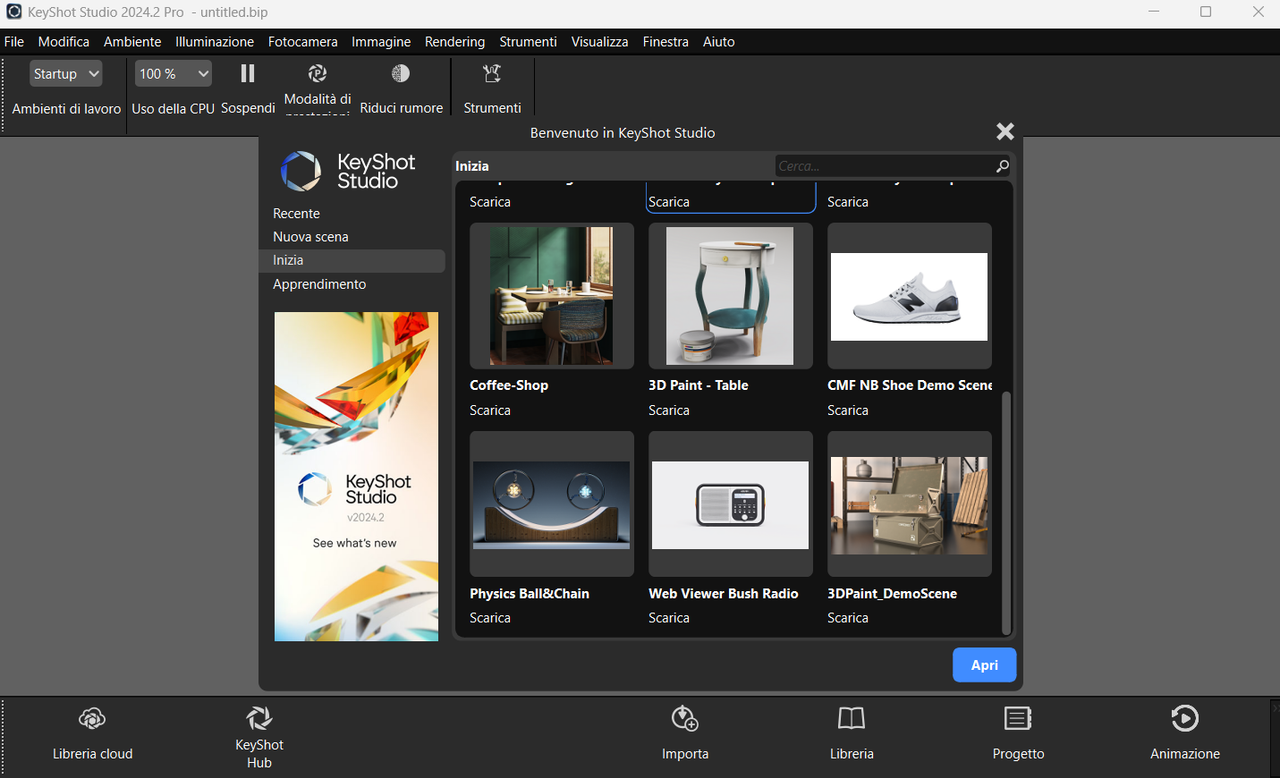
Task: Click Scarica under Web Viewer Bush Radio
Action: (669, 618)
